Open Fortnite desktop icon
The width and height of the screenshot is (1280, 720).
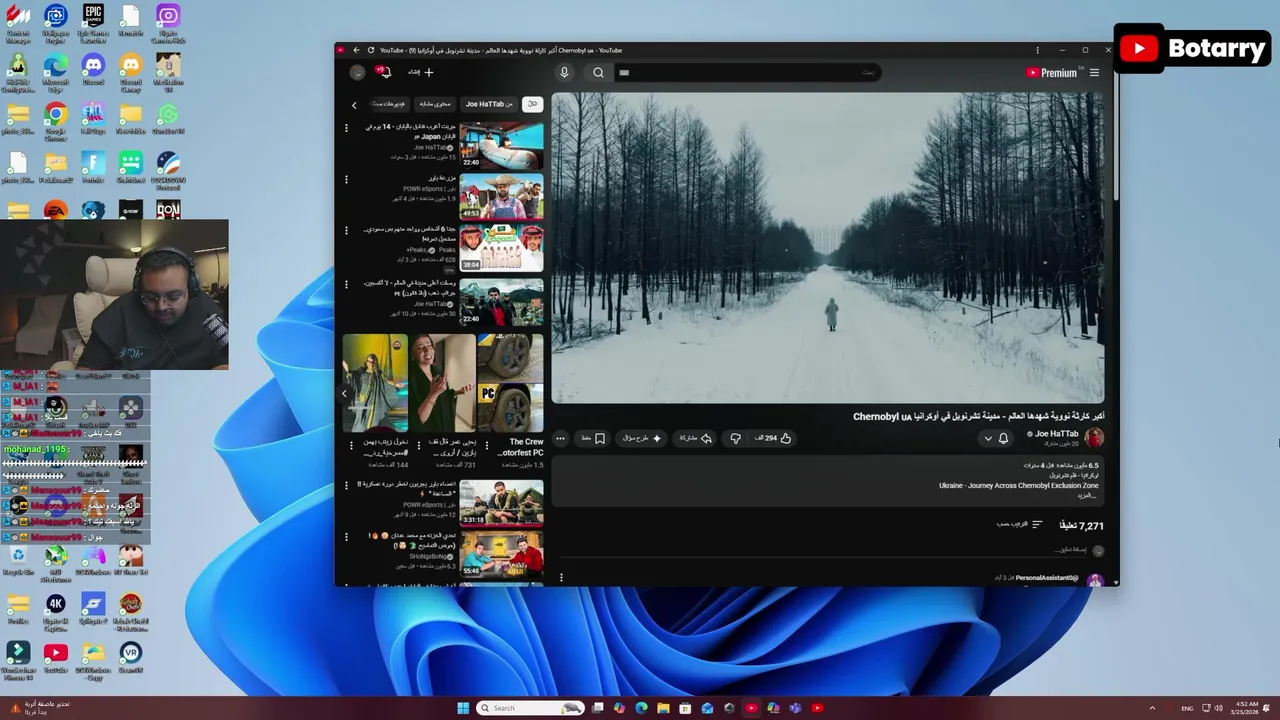[93, 167]
